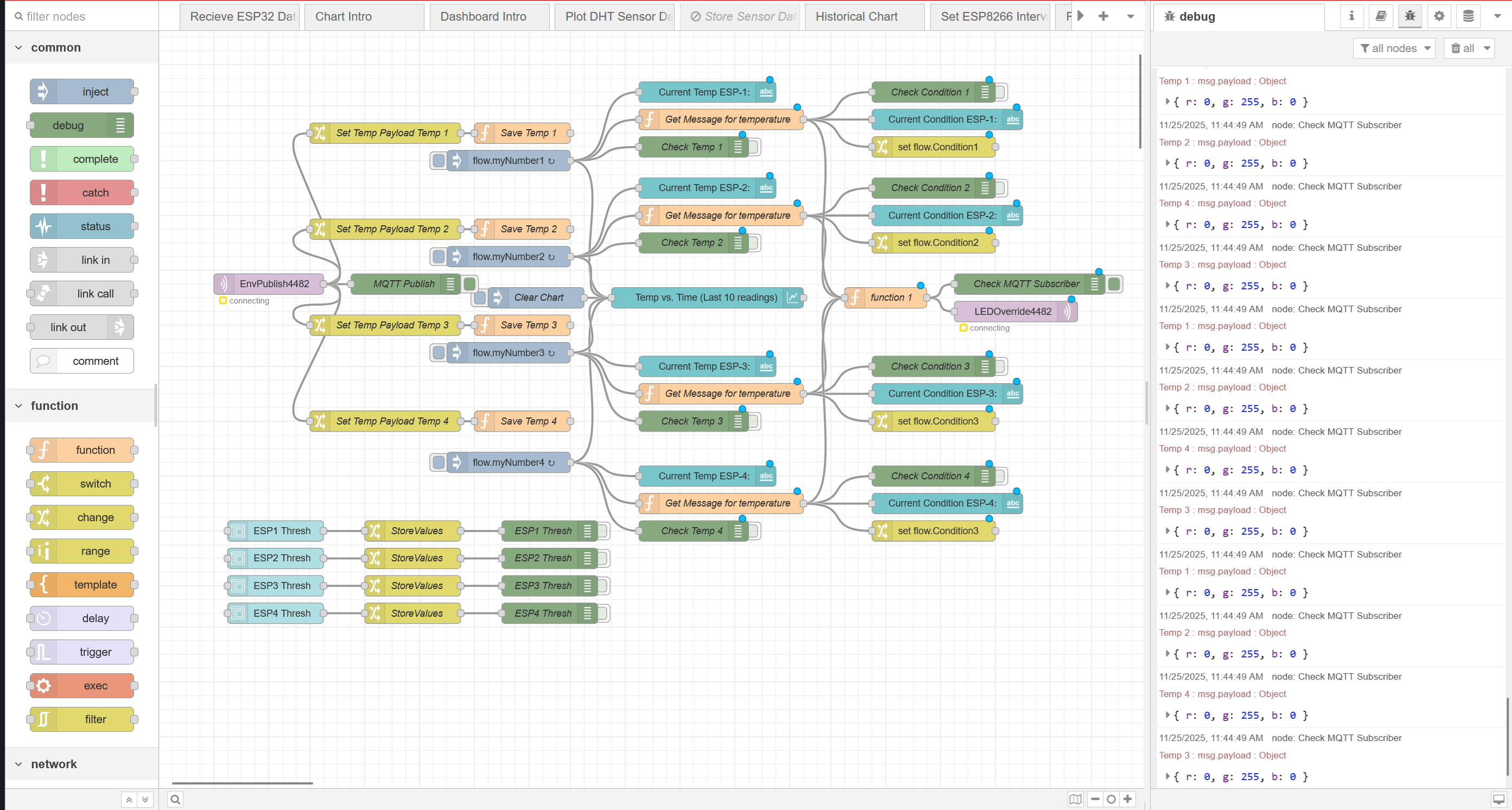1512x810 pixels.
Task: Open the Info sidebar tab
Action: pyautogui.click(x=1351, y=16)
